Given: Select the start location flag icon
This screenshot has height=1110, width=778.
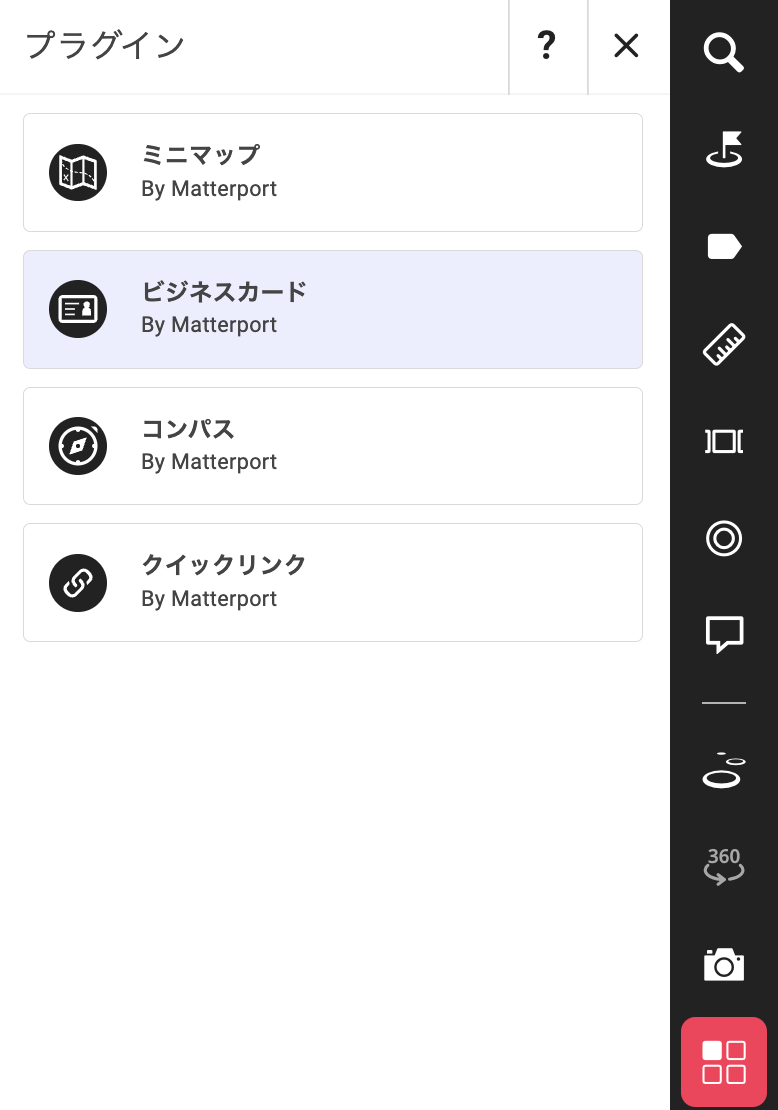Looking at the screenshot, I should (x=723, y=149).
